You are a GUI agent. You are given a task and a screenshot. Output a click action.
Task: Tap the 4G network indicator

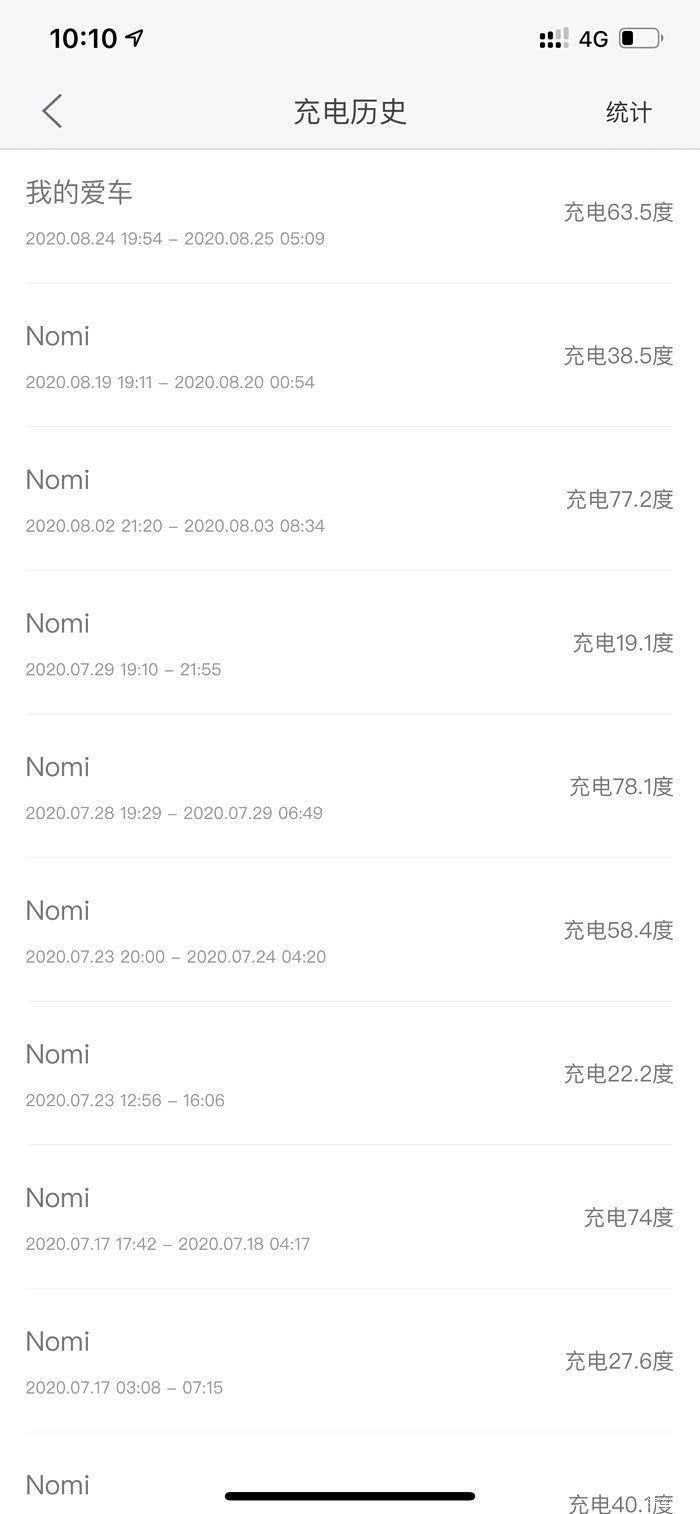pos(593,39)
